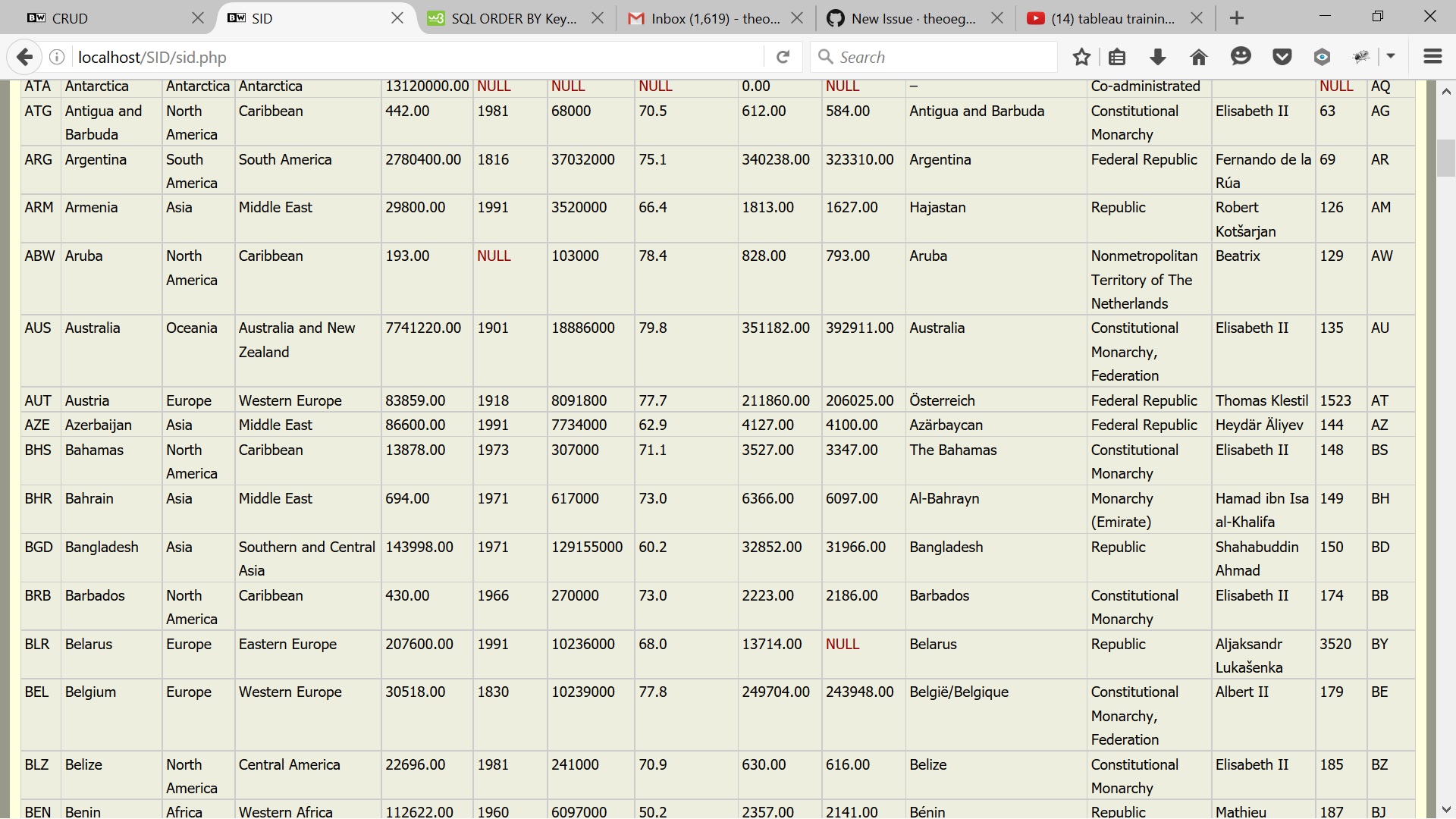Image resolution: width=1456 pixels, height=819 pixels.
Task: Reload the sid.php page
Action: click(x=783, y=57)
